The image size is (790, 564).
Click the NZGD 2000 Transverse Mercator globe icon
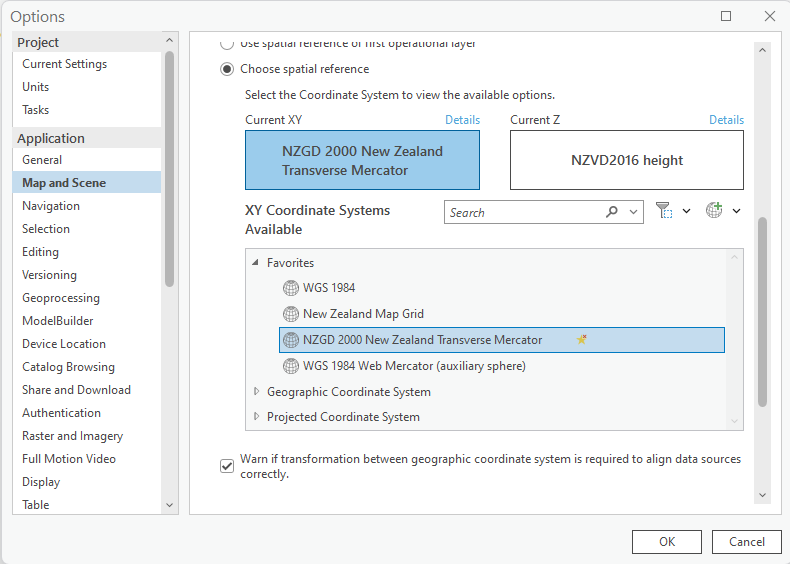point(291,340)
